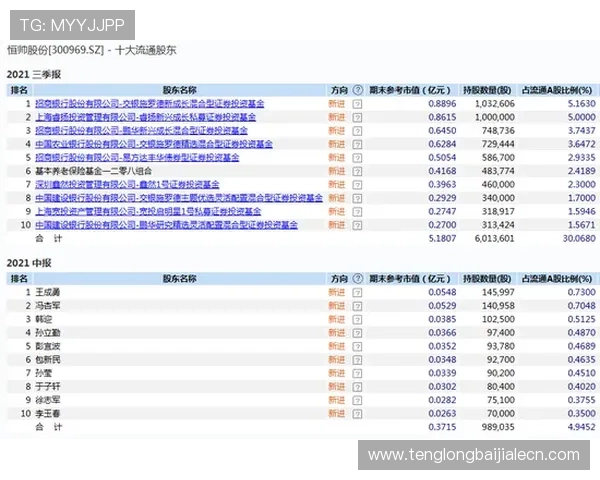This screenshot has width=600, height=480.
Task: Click the question icon in the 729,444 shares row
Action: tap(357, 144)
